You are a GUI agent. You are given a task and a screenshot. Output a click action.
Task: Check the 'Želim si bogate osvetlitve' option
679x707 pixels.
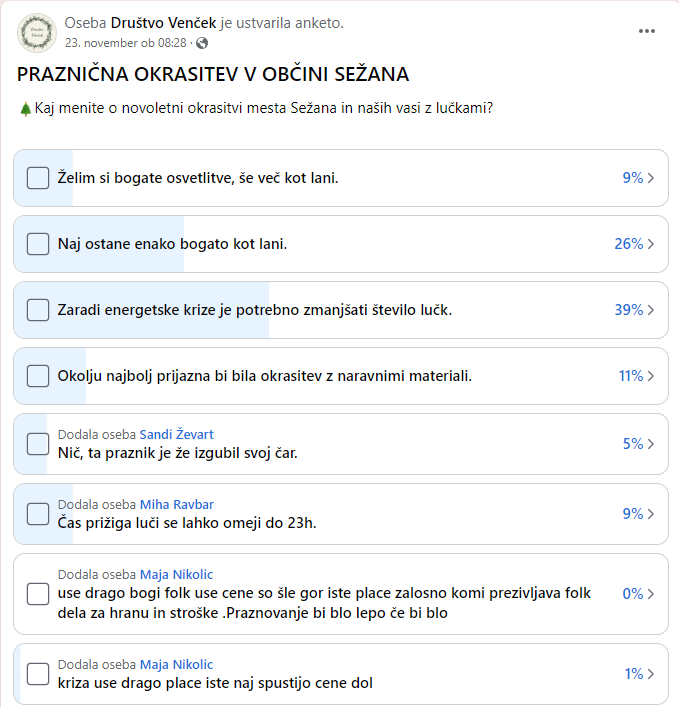(38, 178)
